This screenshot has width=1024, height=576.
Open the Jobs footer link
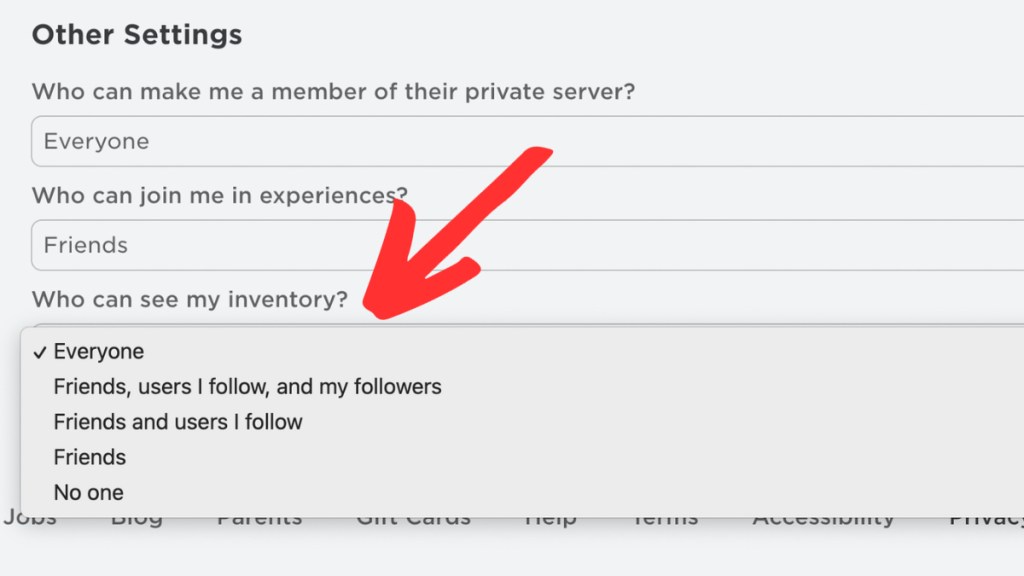(30, 521)
